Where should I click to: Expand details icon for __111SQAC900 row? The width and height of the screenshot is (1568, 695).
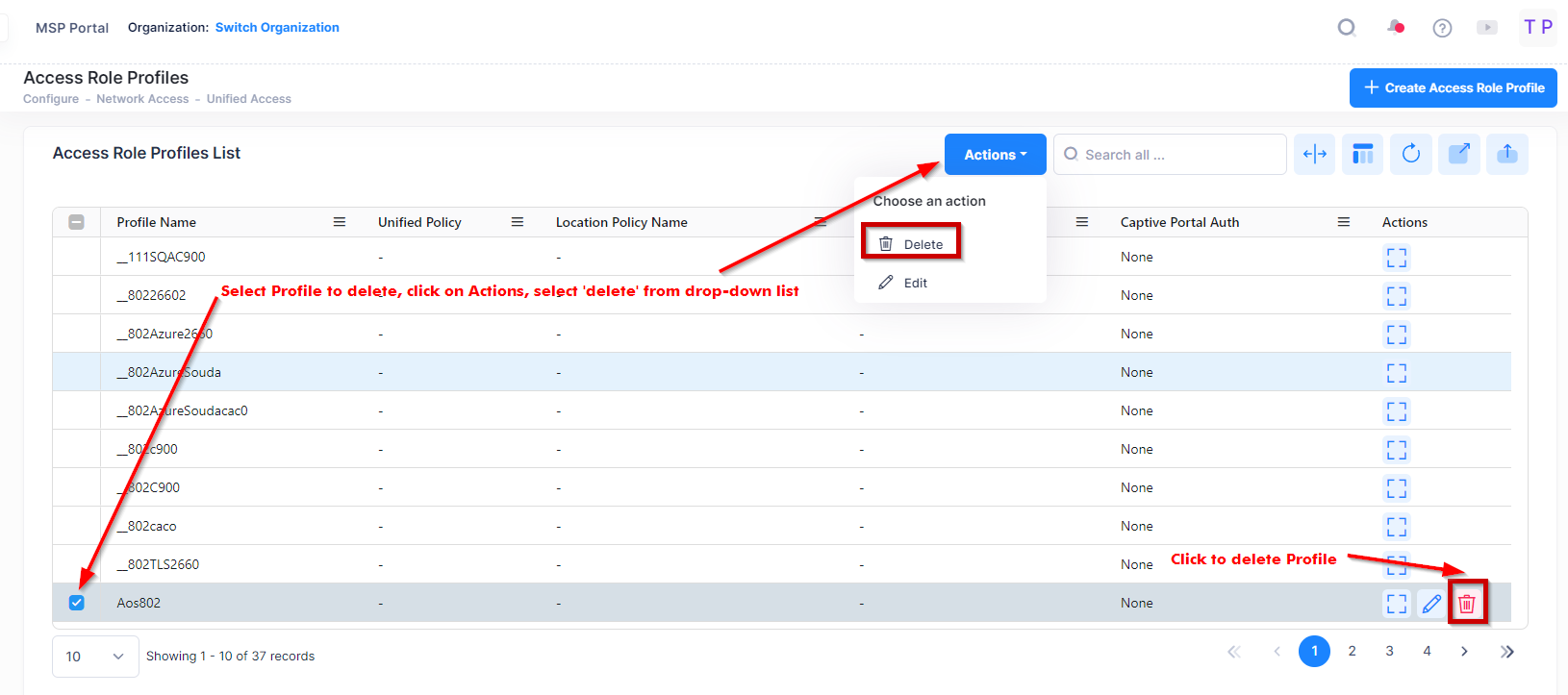pos(1396,258)
